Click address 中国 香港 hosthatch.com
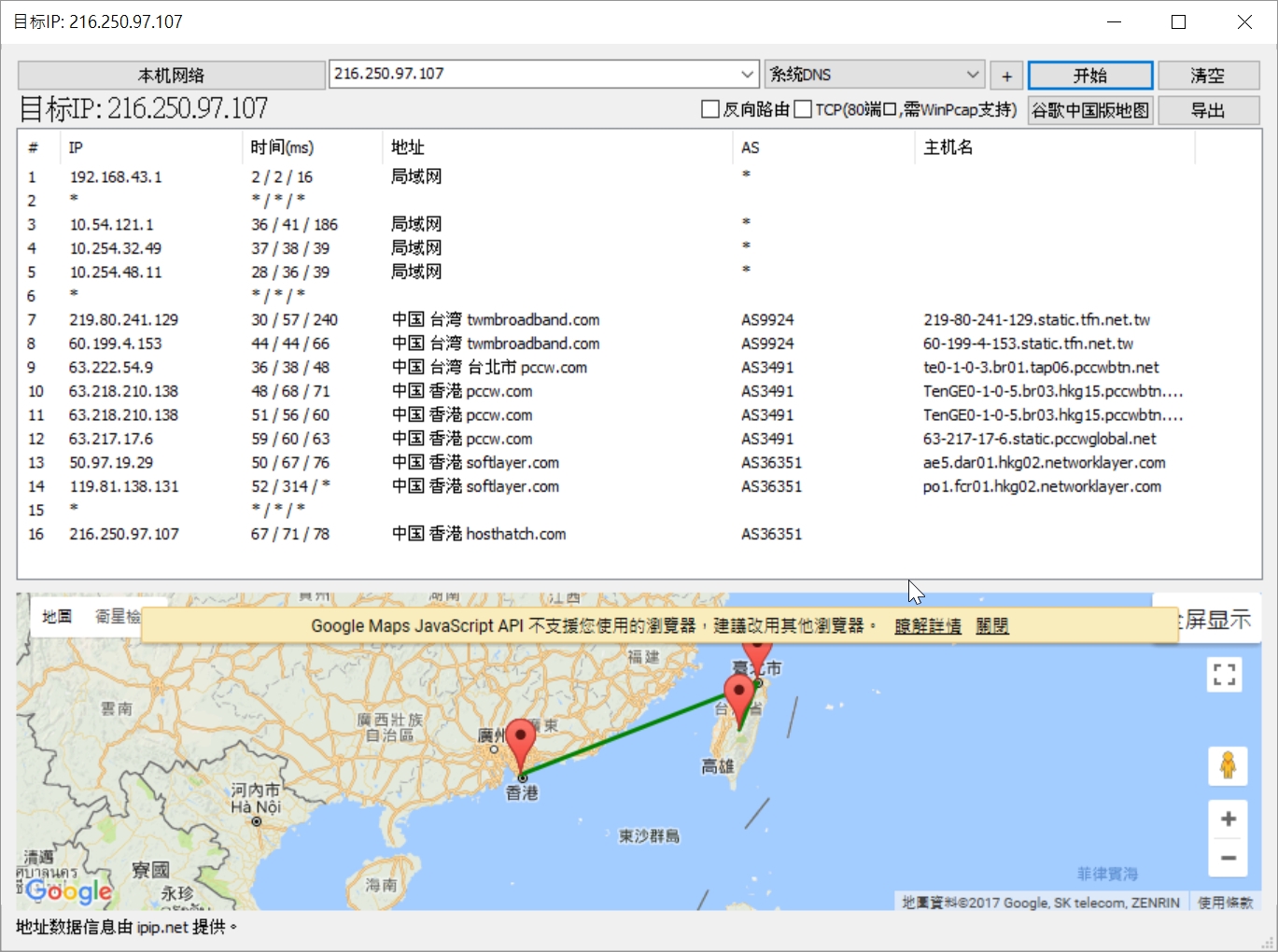 click(479, 534)
